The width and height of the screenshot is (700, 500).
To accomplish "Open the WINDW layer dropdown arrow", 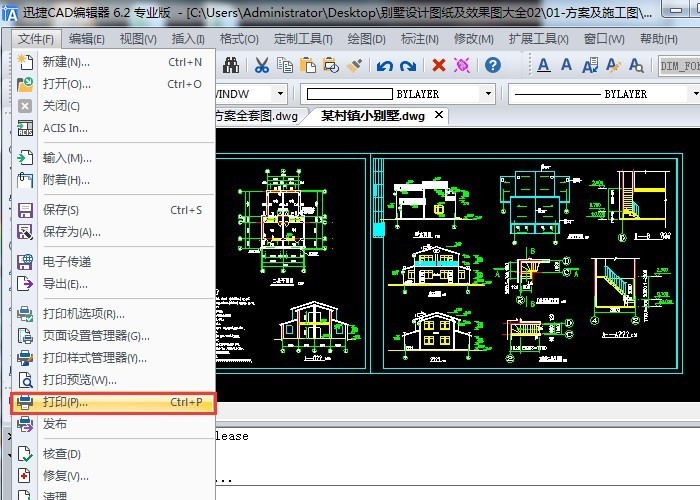I will tap(279, 94).
